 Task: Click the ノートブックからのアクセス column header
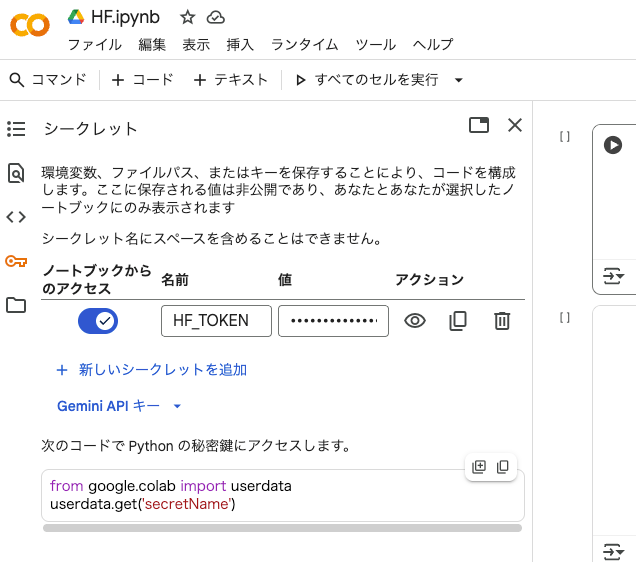(97, 279)
